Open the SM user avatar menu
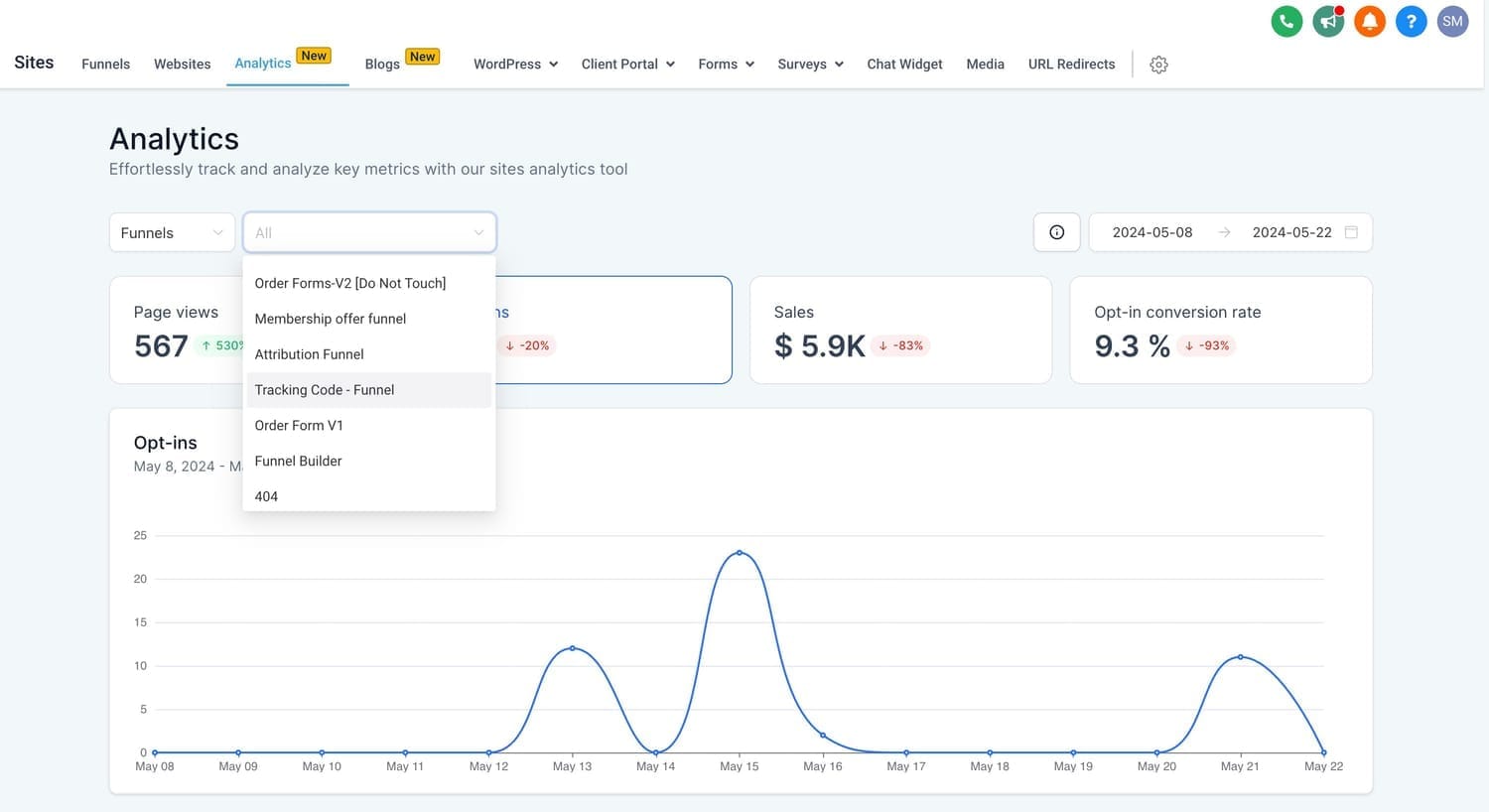 coord(1452,21)
